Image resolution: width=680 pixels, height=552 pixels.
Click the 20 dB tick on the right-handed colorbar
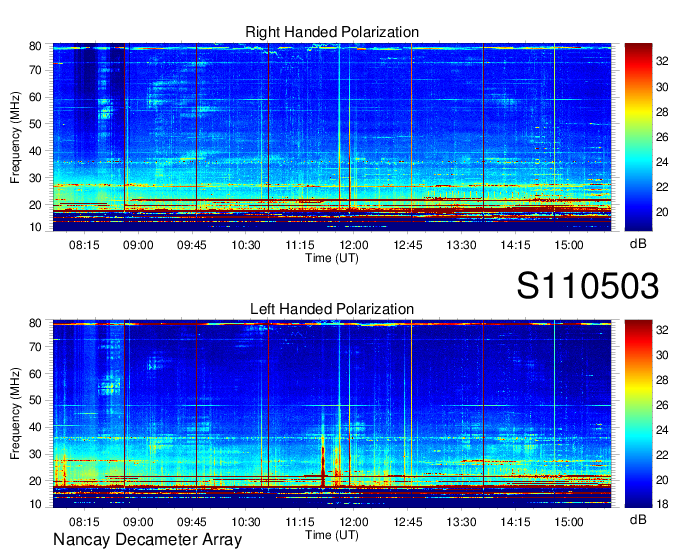point(662,212)
